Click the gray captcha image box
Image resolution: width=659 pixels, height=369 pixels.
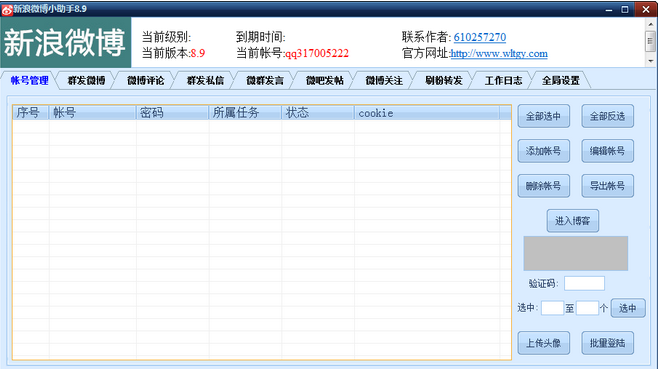click(x=575, y=253)
